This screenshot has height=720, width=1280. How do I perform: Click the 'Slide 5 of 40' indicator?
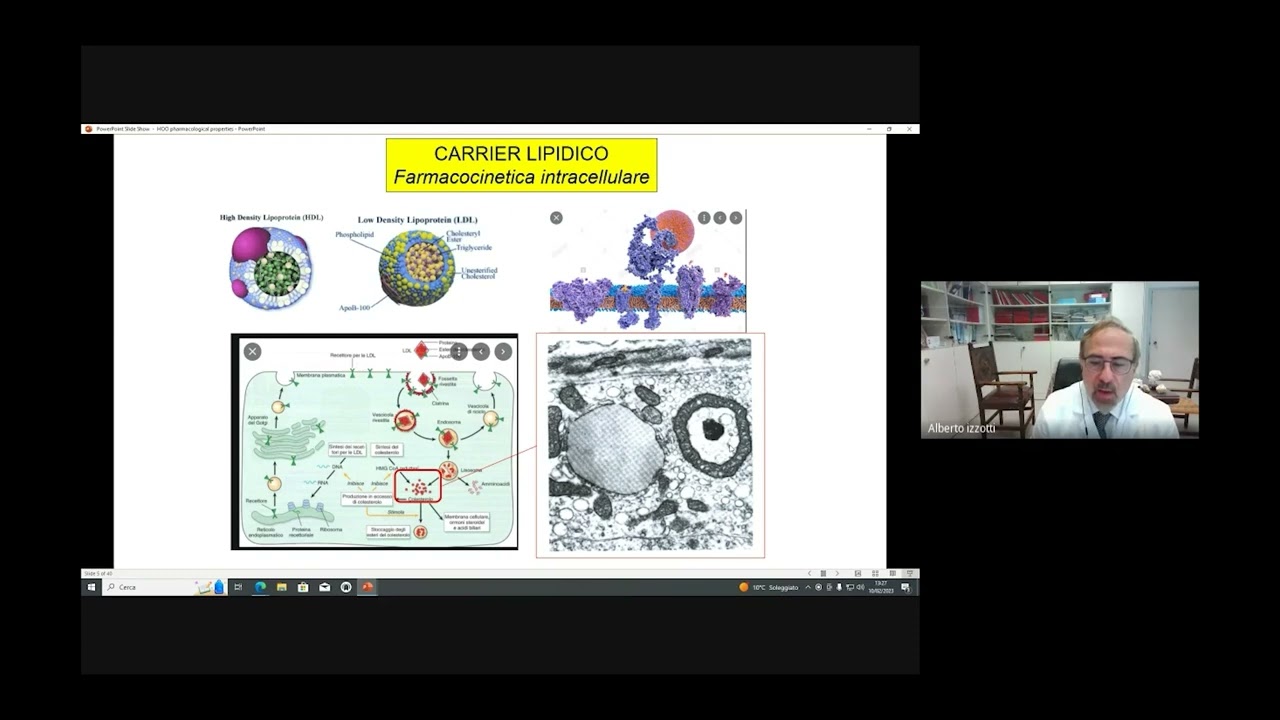pos(97,574)
